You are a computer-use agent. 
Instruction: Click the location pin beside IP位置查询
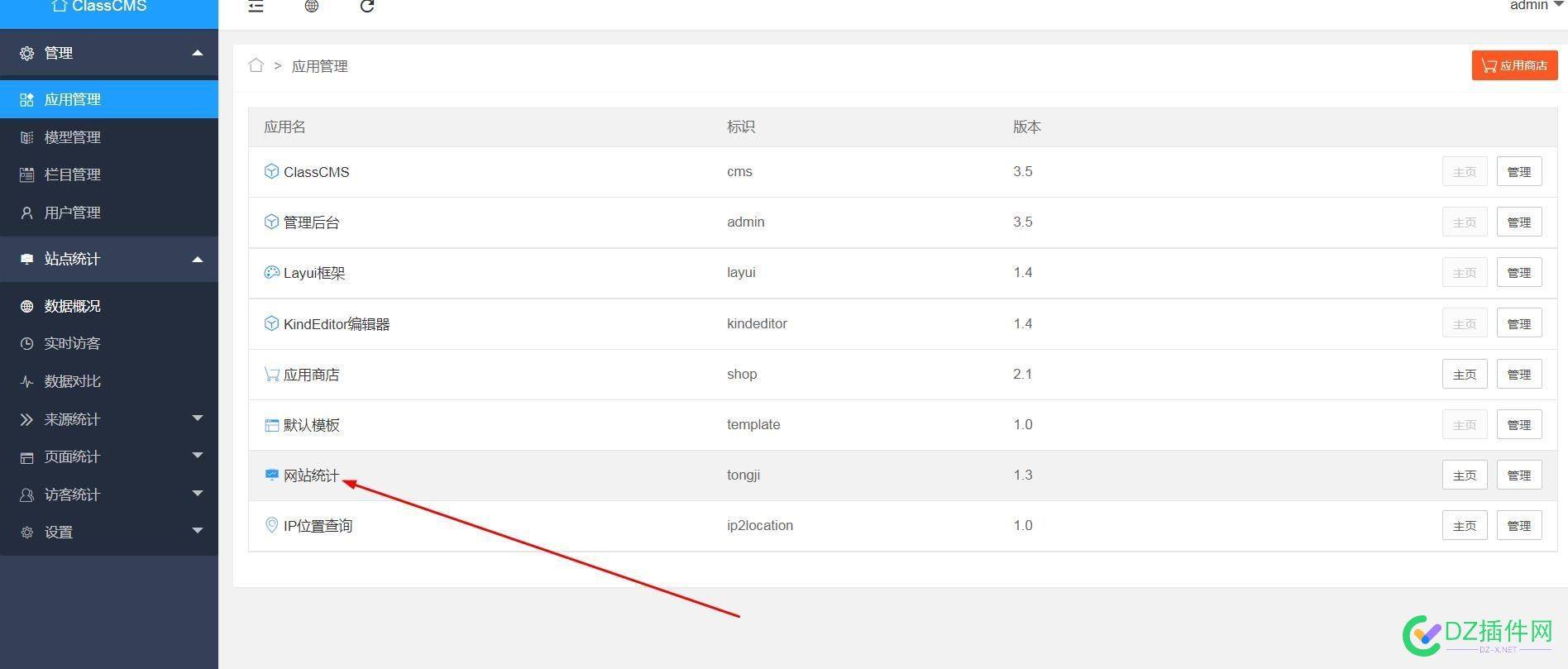(x=271, y=525)
